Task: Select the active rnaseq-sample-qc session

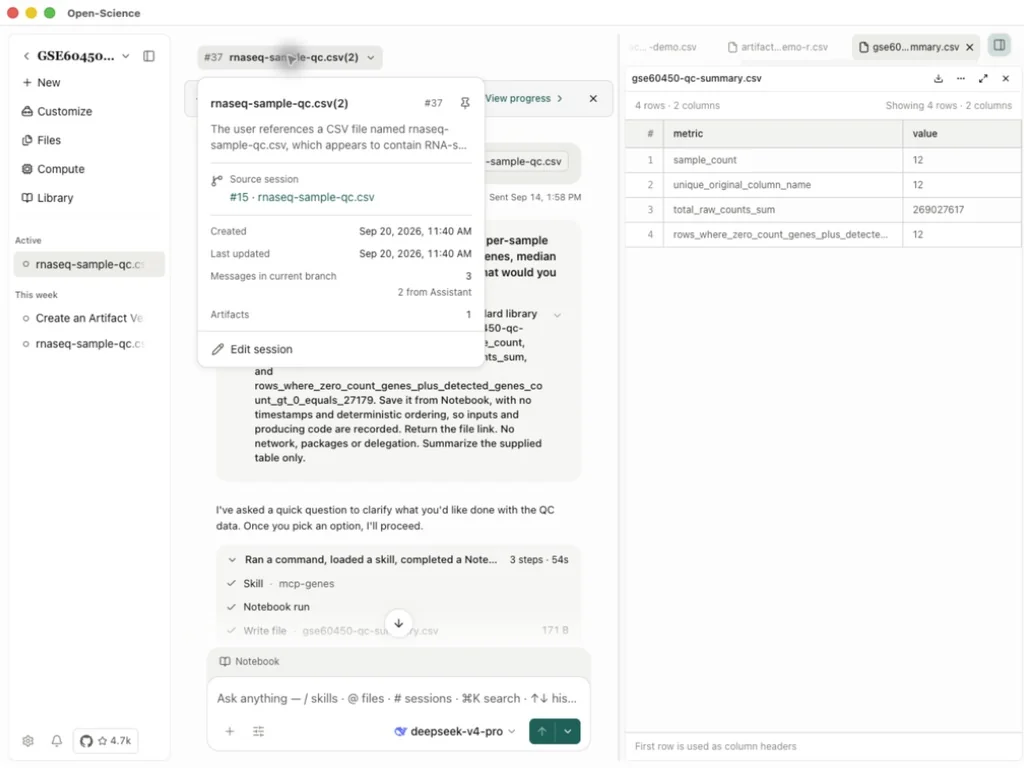Action: coord(89,264)
